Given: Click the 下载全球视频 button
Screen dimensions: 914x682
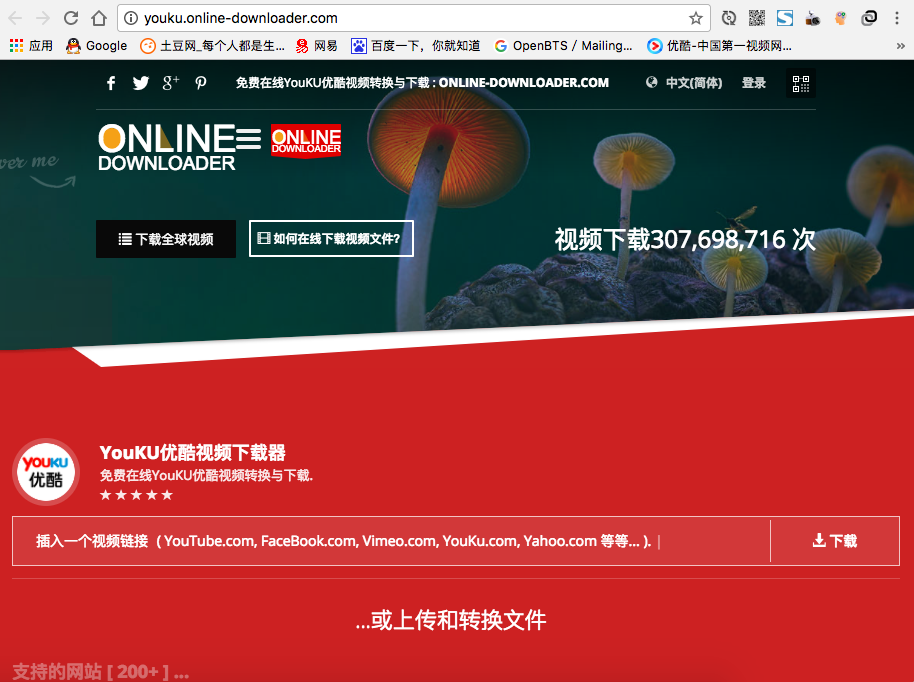Looking at the screenshot, I should point(166,240).
